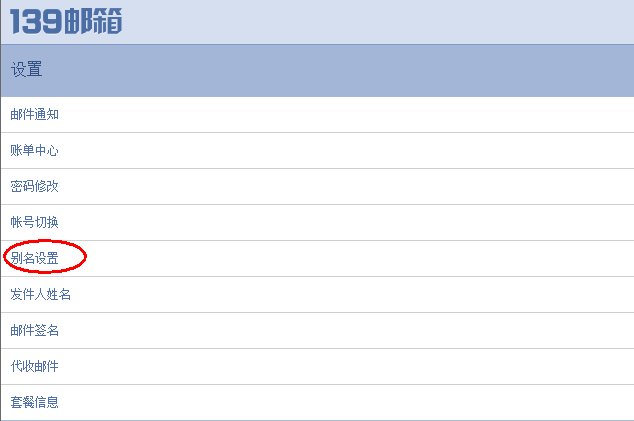
Task: Open the collect other mail row
Action: tap(316, 366)
